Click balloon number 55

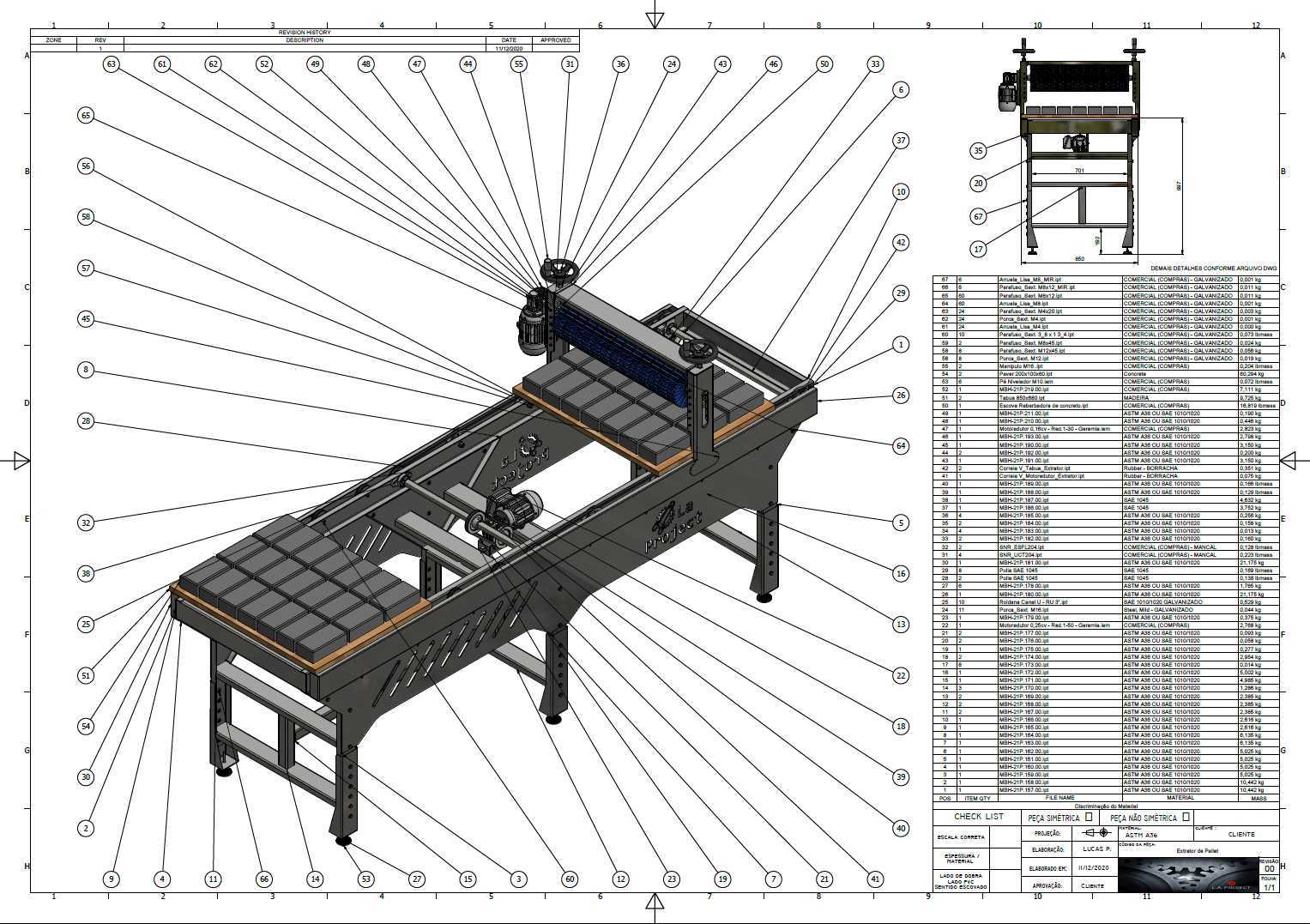click(x=519, y=63)
